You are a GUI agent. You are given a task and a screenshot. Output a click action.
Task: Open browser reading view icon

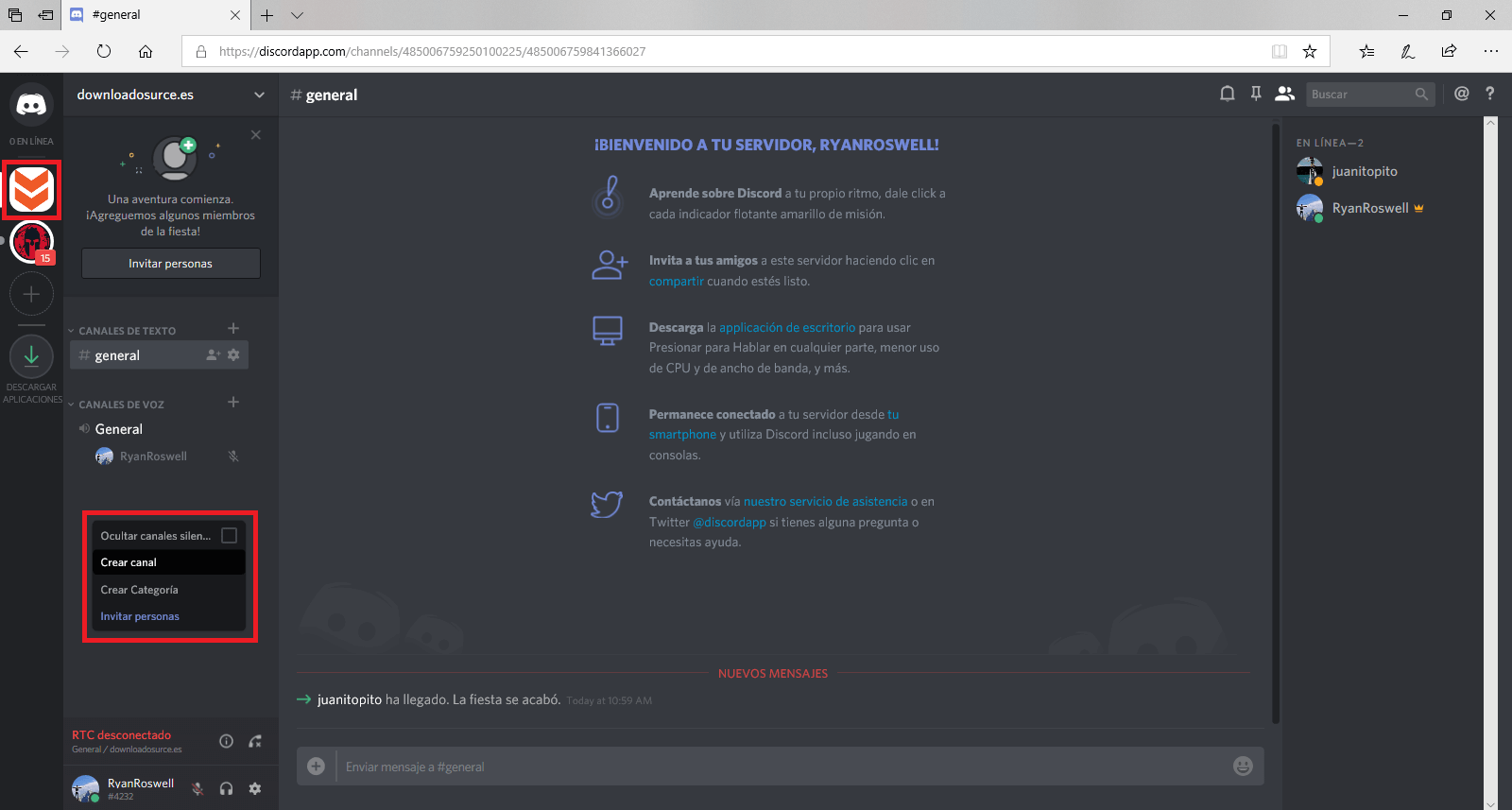coord(1280,51)
